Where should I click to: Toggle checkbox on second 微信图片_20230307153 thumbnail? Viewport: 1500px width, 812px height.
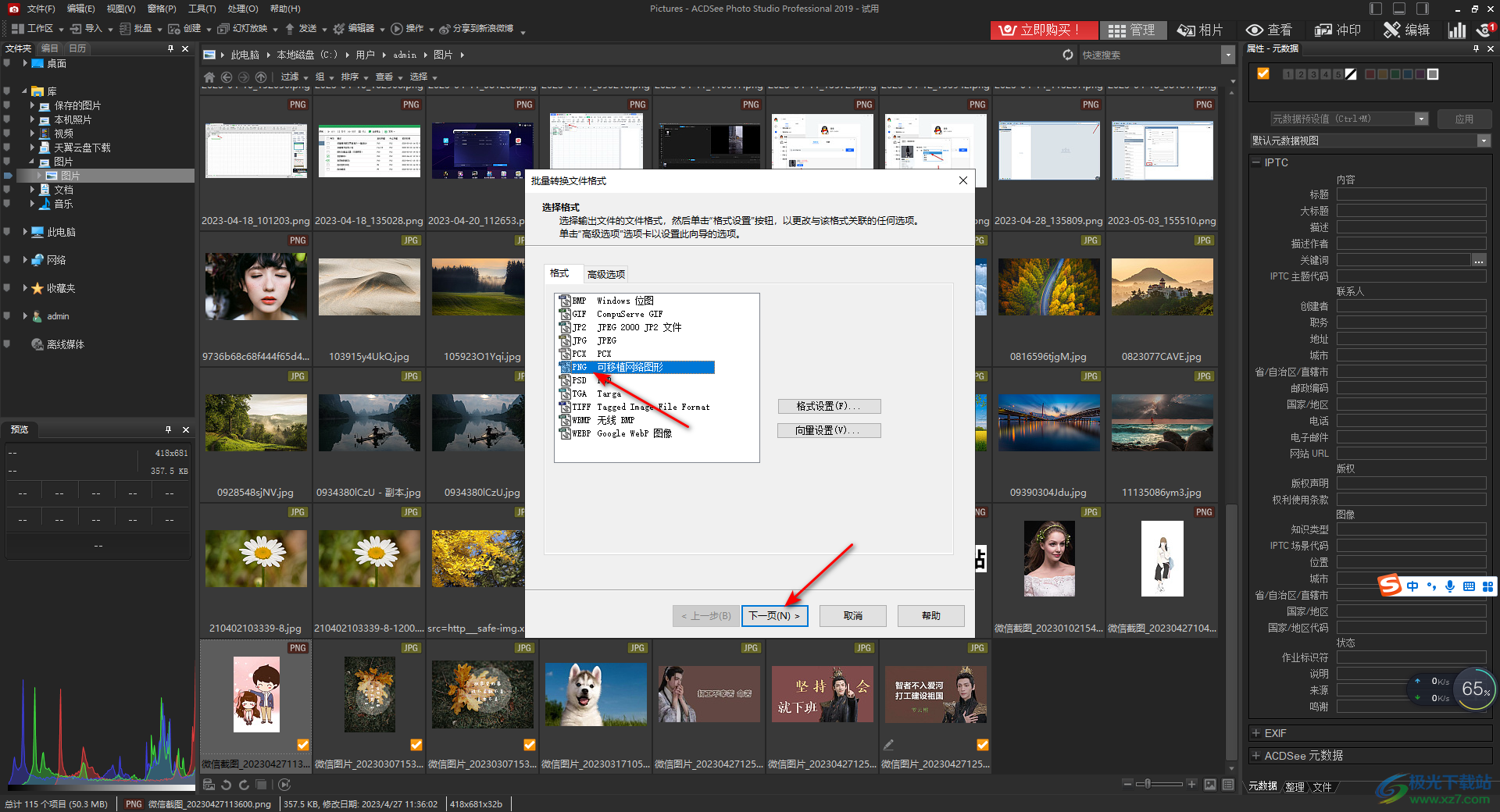(x=529, y=745)
